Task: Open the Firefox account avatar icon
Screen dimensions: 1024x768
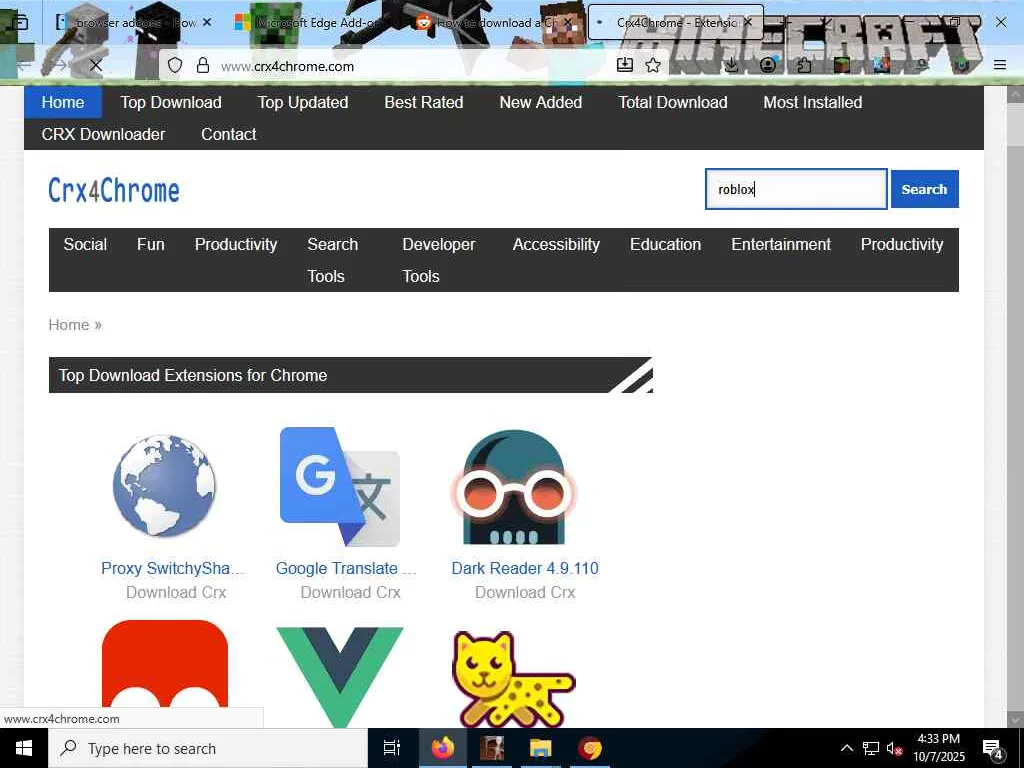Action: [768, 65]
